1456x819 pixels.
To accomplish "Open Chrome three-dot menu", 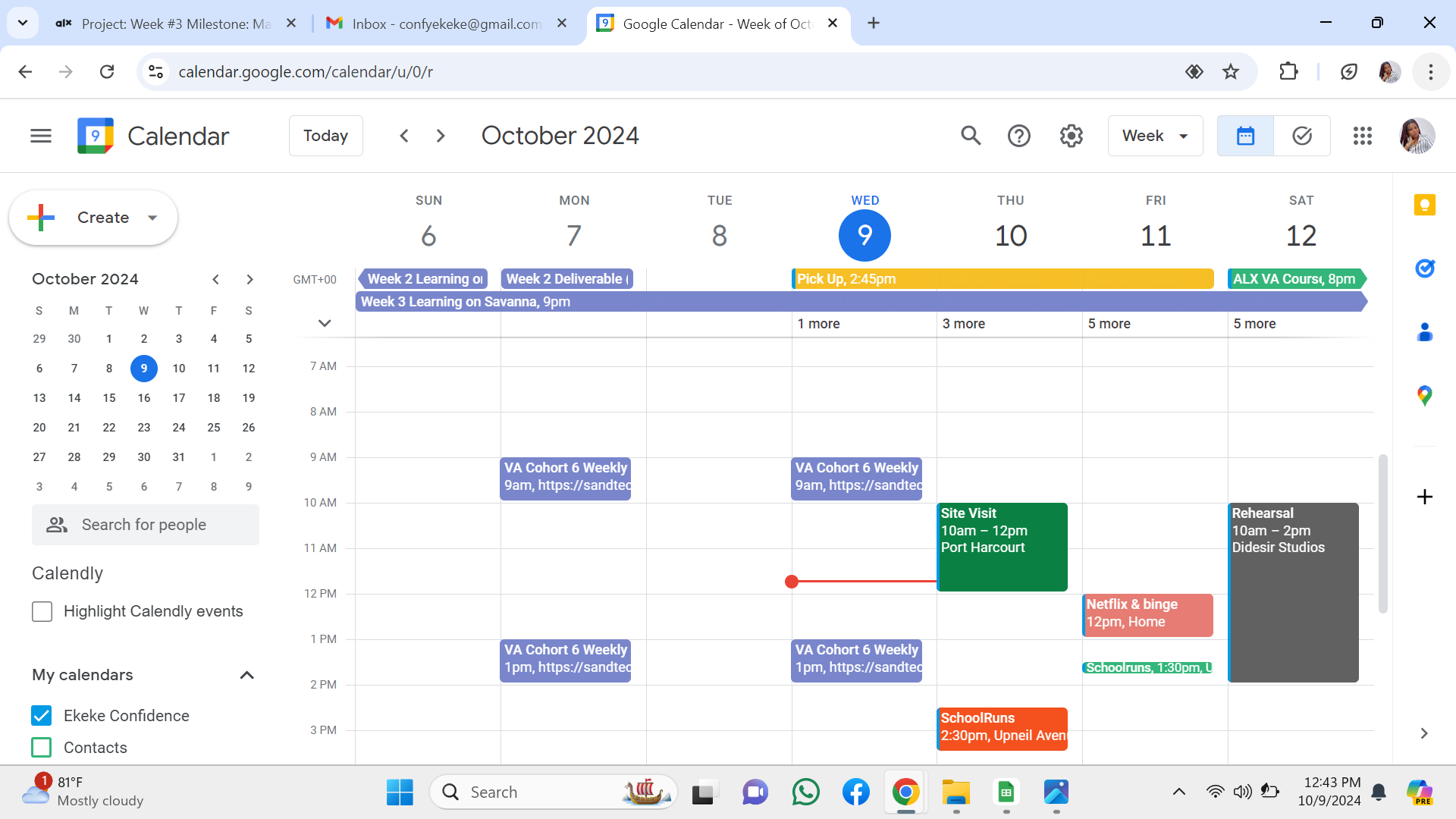I will pyautogui.click(x=1431, y=71).
